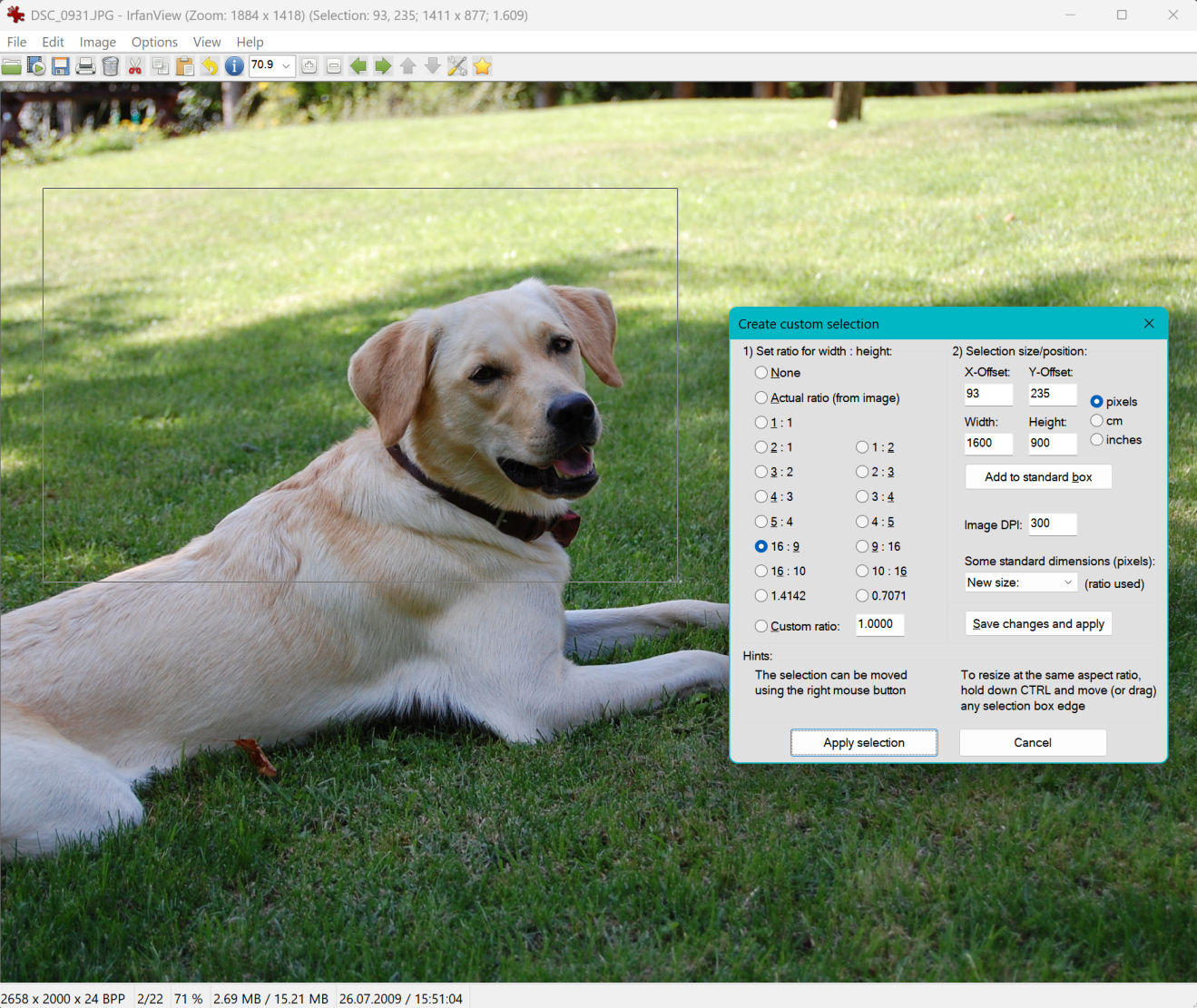Expand the zoom percentage dropdown

coord(286,66)
